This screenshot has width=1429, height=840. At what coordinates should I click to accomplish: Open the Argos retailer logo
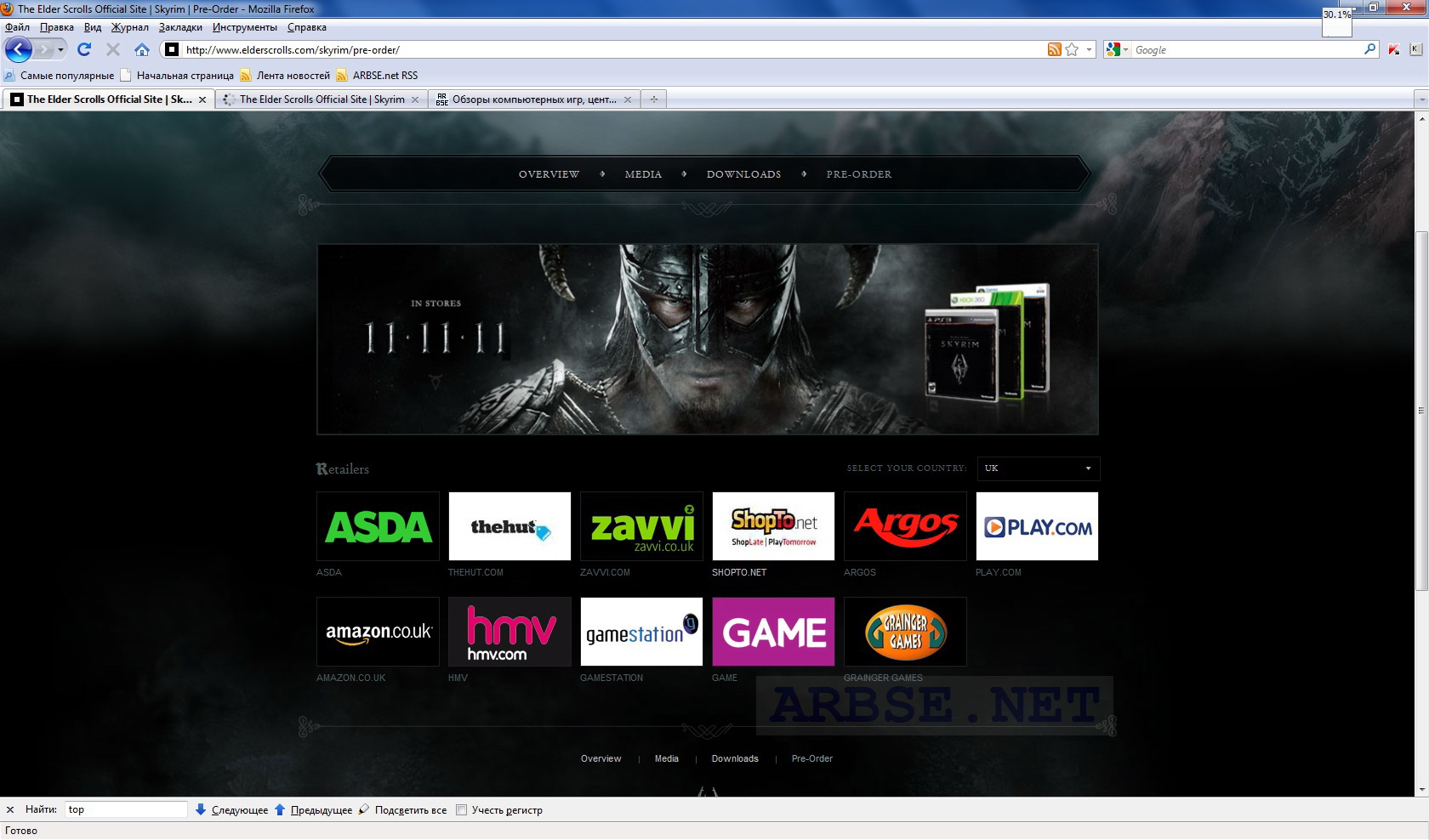click(905, 526)
